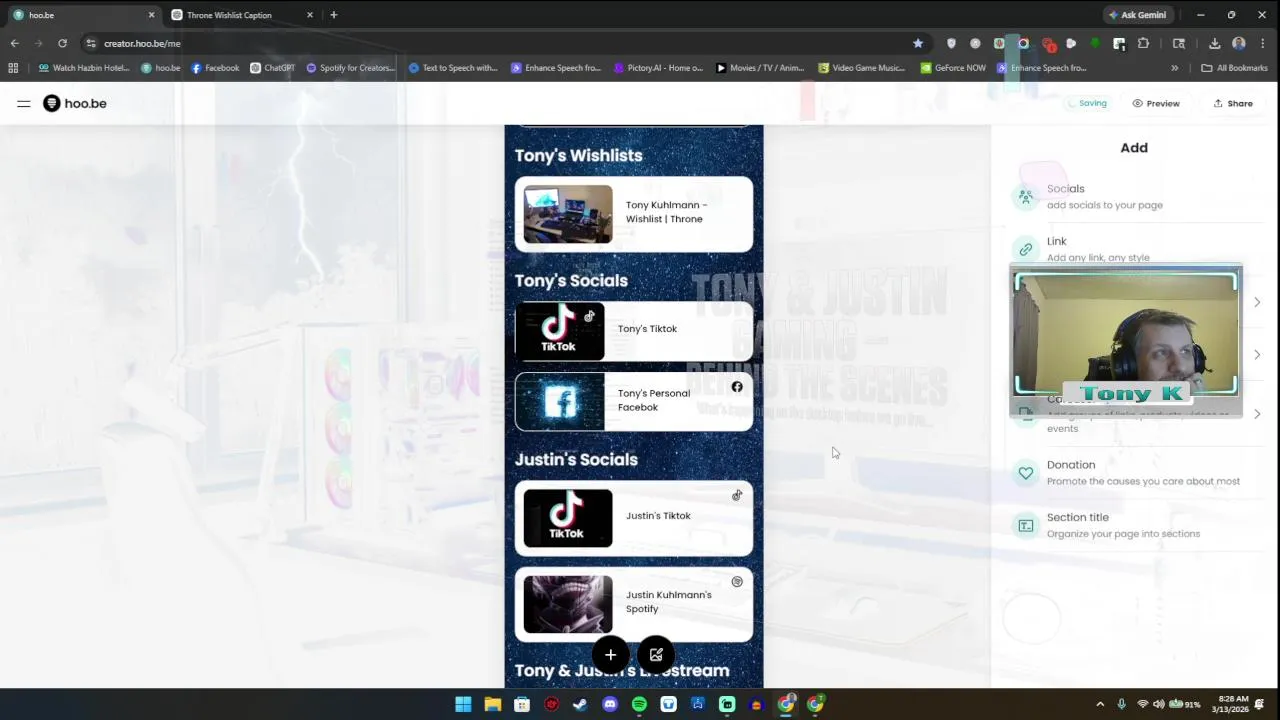Click Facebook icon on Tony's Personal Facebook card
1280x720 pixels.
[x=737, y=387]
